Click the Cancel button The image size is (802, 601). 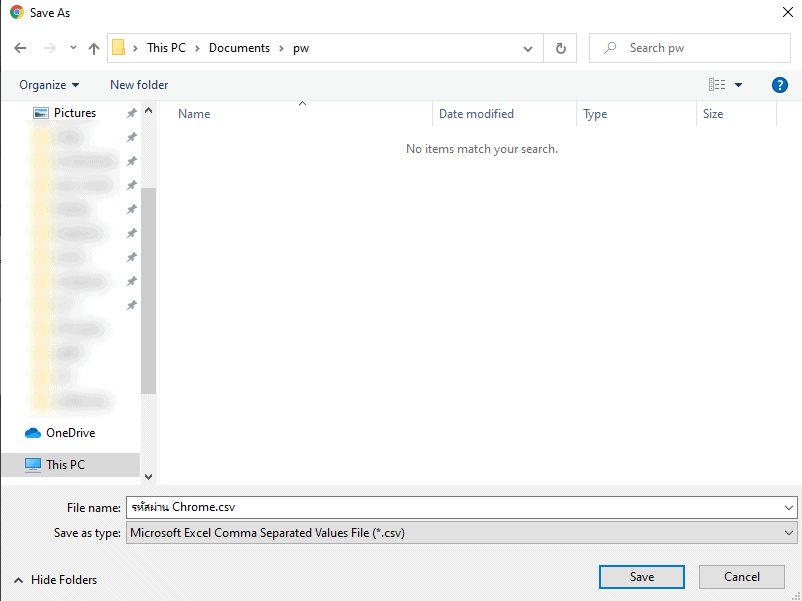click(741, 577)
